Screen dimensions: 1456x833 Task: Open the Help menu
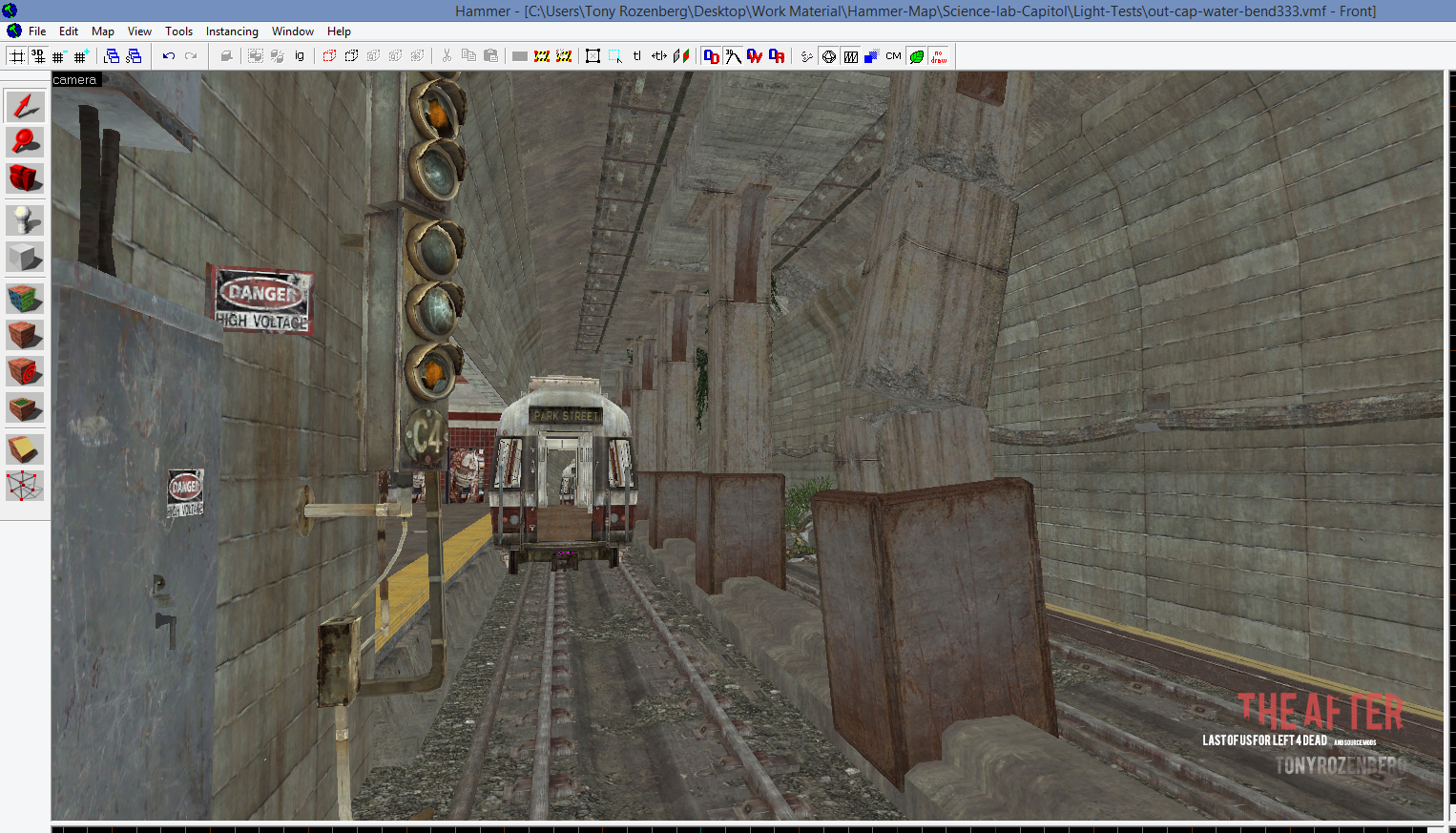[x=339, y=31]
